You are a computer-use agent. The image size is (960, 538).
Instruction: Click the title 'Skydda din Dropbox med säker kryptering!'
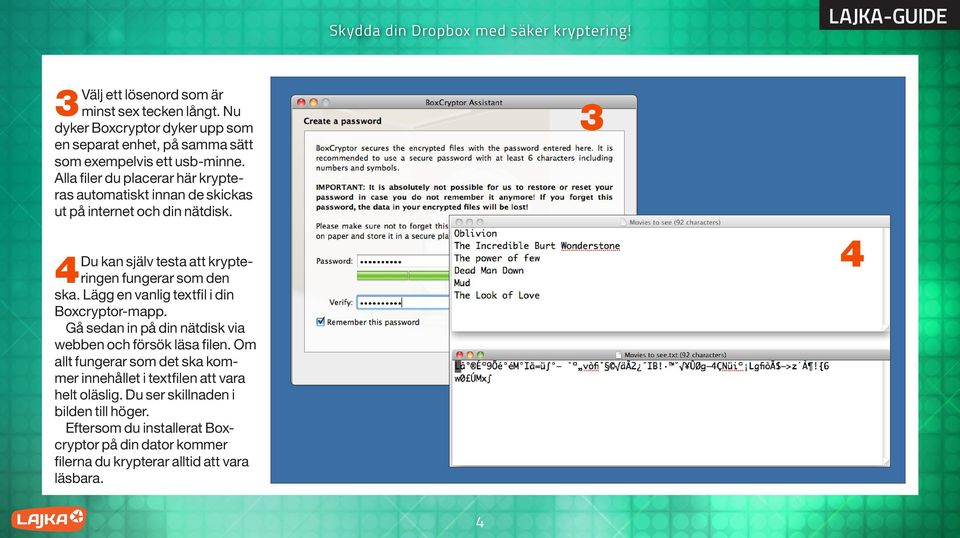480,31
